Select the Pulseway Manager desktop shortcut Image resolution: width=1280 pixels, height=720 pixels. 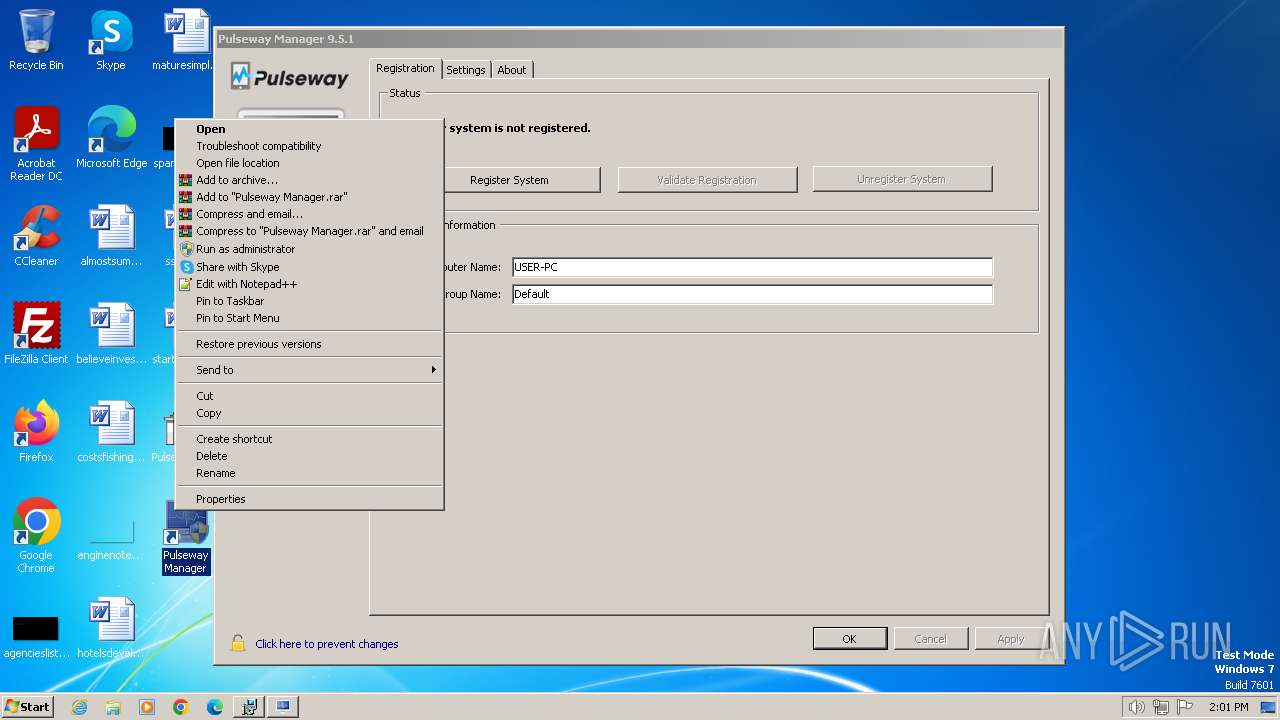tap(186, 537)
